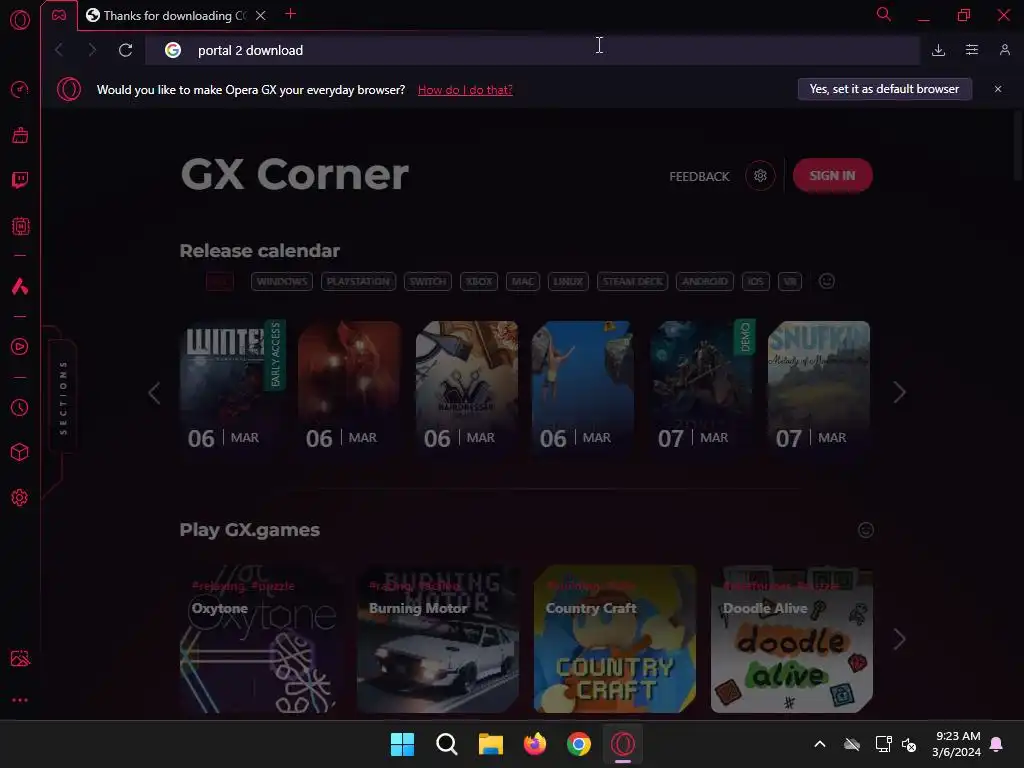Click the image gallery icon in sidebar

point(20,658)
